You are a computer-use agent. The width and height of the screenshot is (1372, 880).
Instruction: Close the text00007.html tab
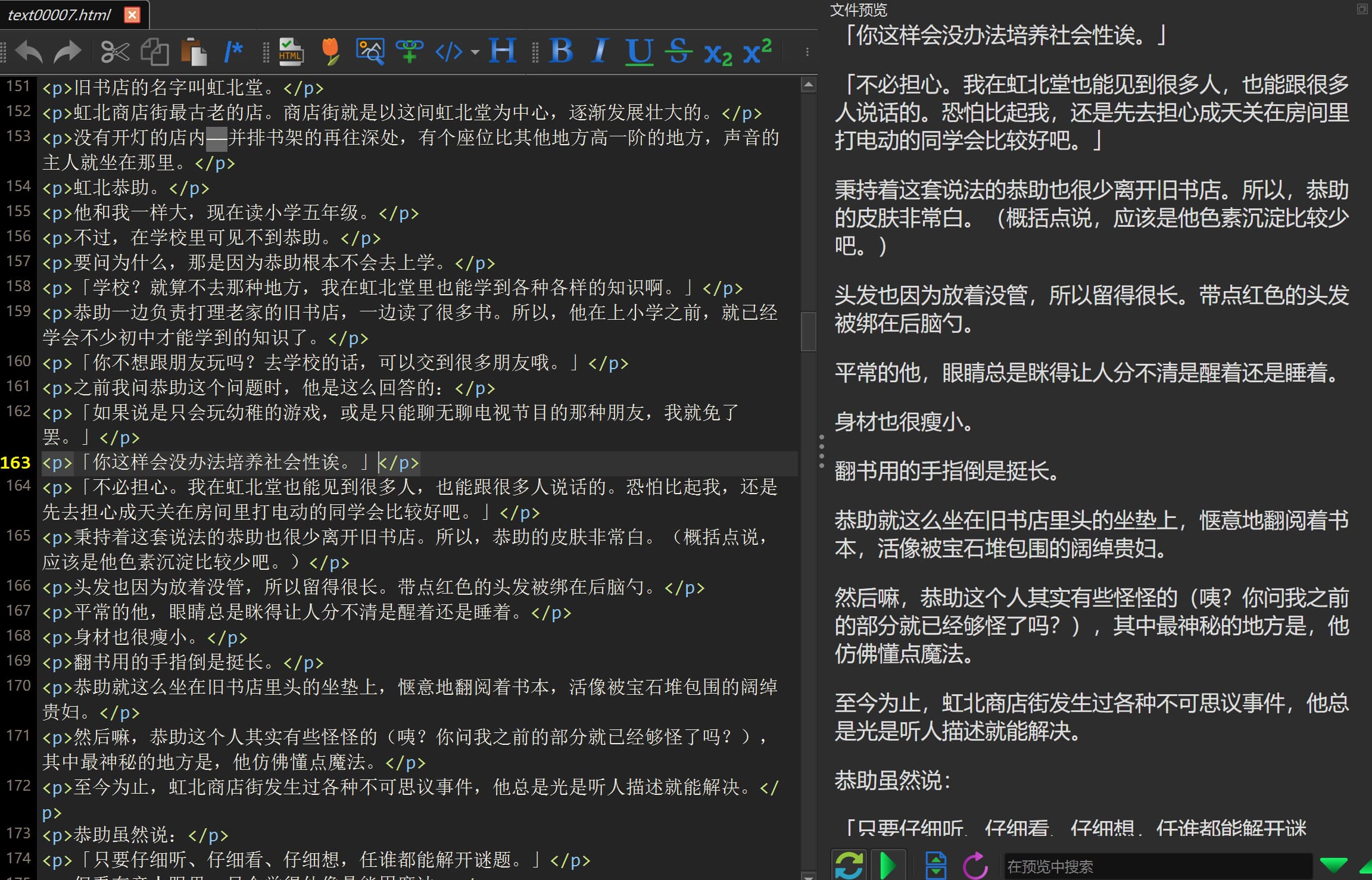132,15
